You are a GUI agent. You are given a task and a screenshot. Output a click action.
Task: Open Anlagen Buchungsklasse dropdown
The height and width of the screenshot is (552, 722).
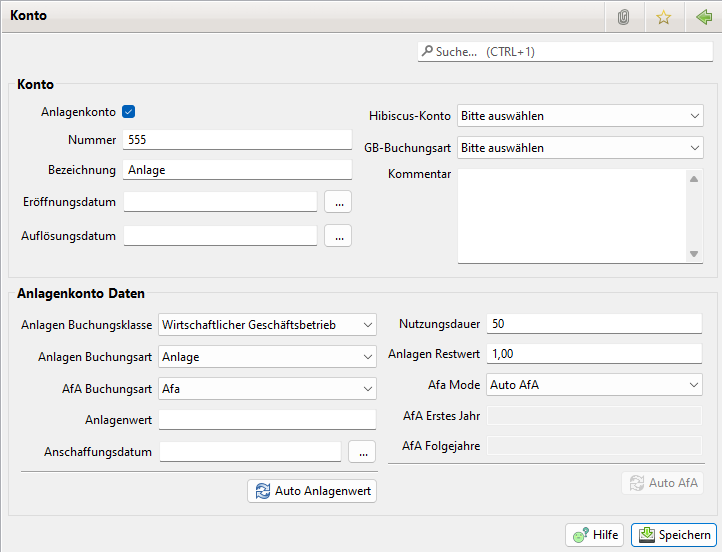[x=267, y=325]
